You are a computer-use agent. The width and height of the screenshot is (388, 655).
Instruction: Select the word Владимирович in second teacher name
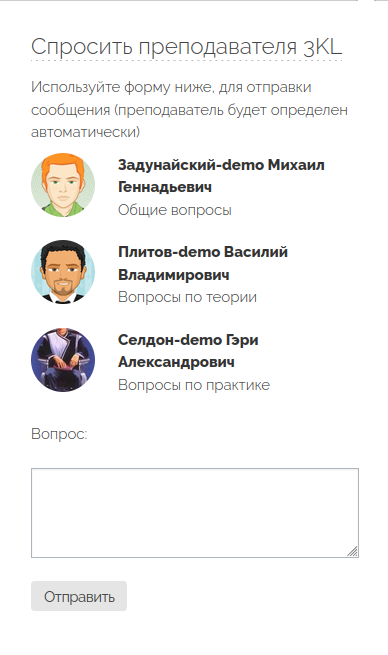(x=174, y=275)
